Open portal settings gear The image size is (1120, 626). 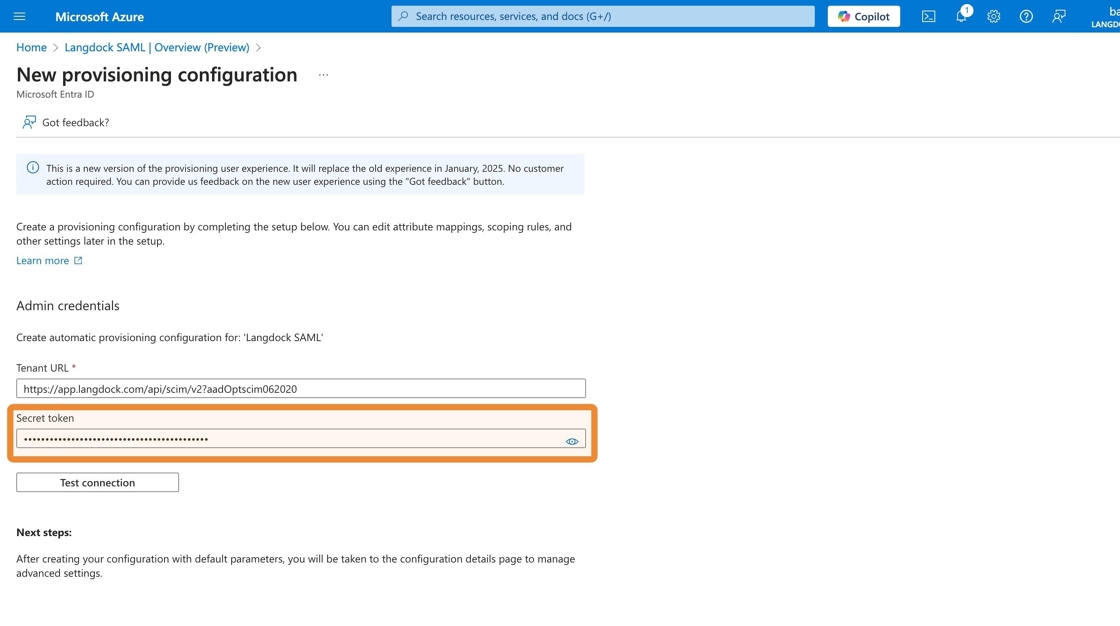pyautogui.click(x=994, y=16)
